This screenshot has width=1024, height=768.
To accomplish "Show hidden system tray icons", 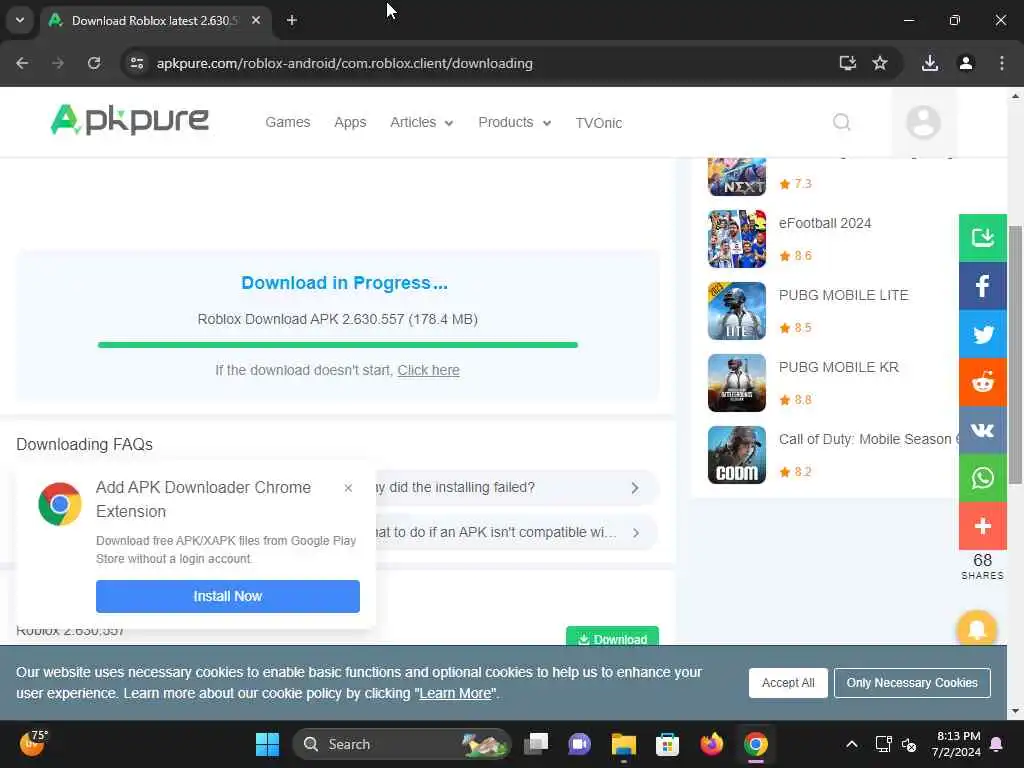I will [x=852, y=744].
